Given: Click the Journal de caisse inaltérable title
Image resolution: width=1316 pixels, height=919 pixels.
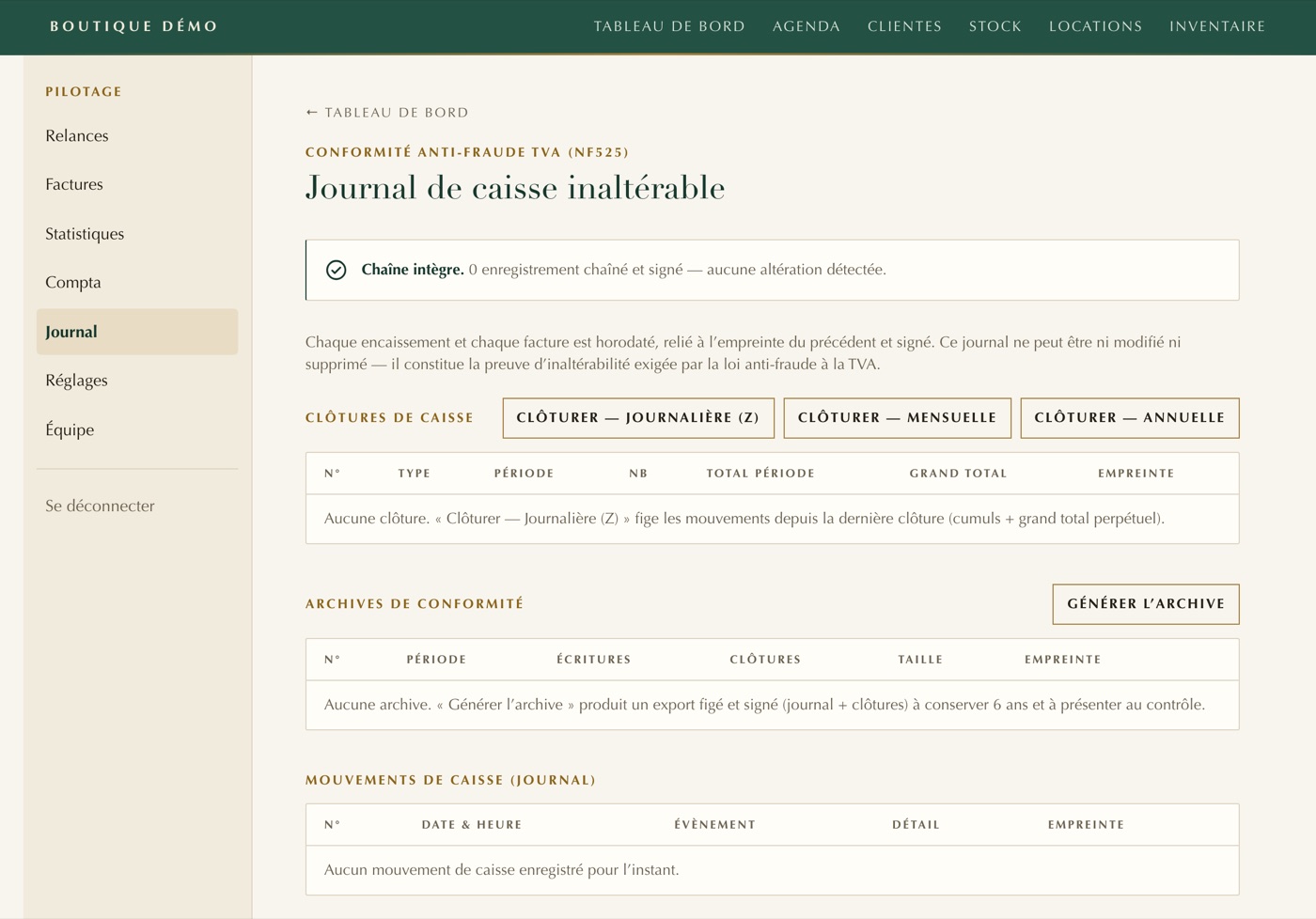Looking at the screenshot, I should tap(515, 188).
